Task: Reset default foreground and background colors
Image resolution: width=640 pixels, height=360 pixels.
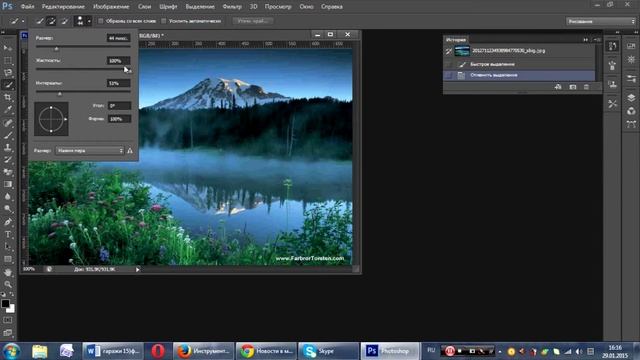Action: point(3,294)
